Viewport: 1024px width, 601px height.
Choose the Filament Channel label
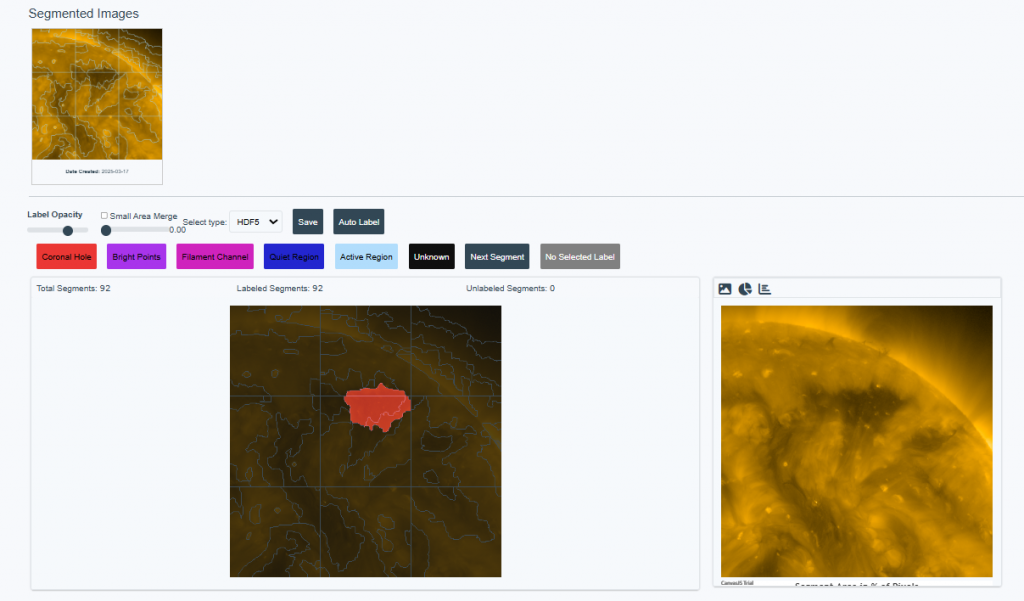tap(215, 257)
